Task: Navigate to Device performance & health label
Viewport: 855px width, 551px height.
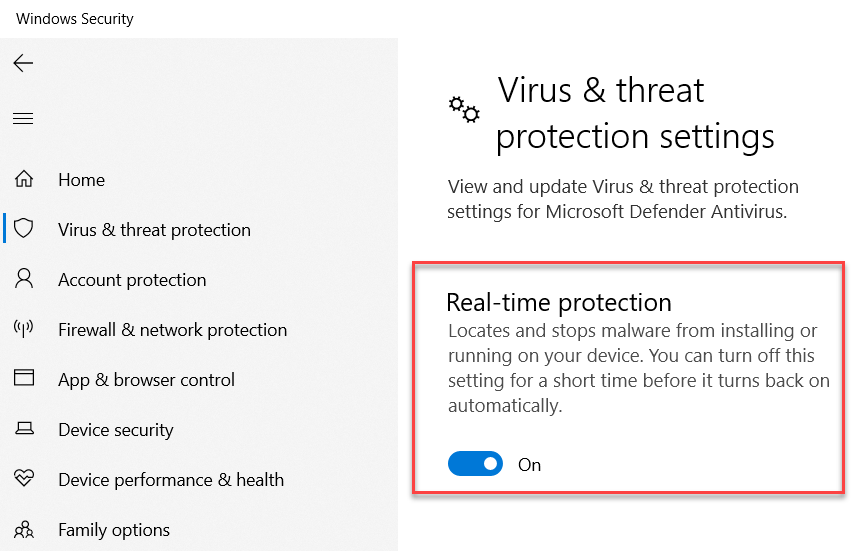Action: click(x=171, y=480)
